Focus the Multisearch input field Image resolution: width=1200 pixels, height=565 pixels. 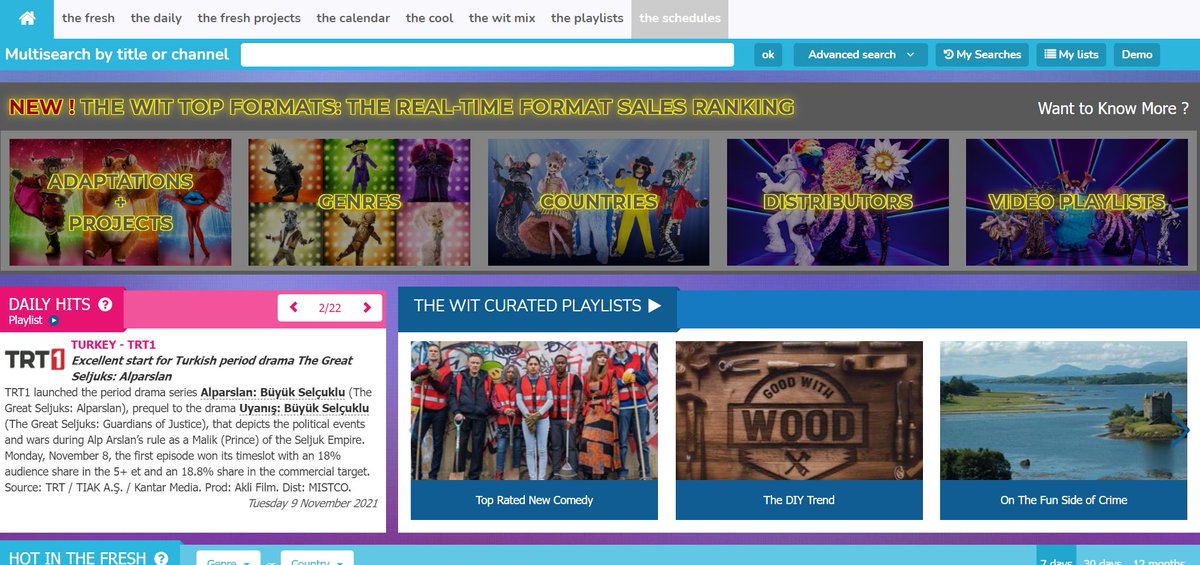coord(487,55)
